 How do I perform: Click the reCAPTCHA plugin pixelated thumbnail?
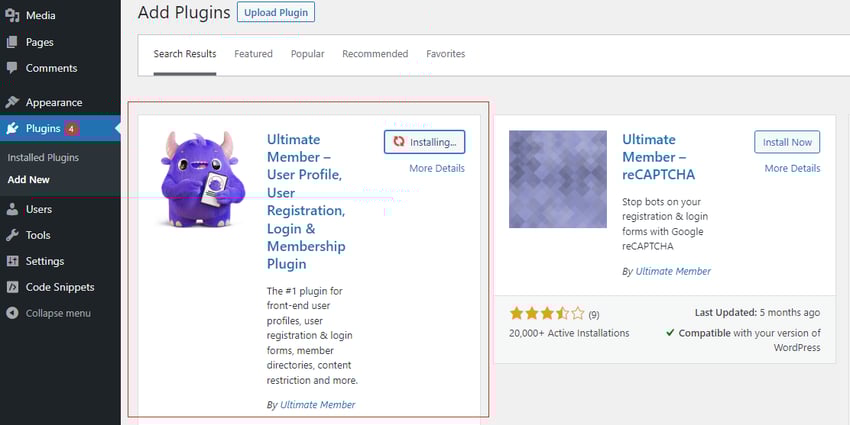tap(558, 179)
